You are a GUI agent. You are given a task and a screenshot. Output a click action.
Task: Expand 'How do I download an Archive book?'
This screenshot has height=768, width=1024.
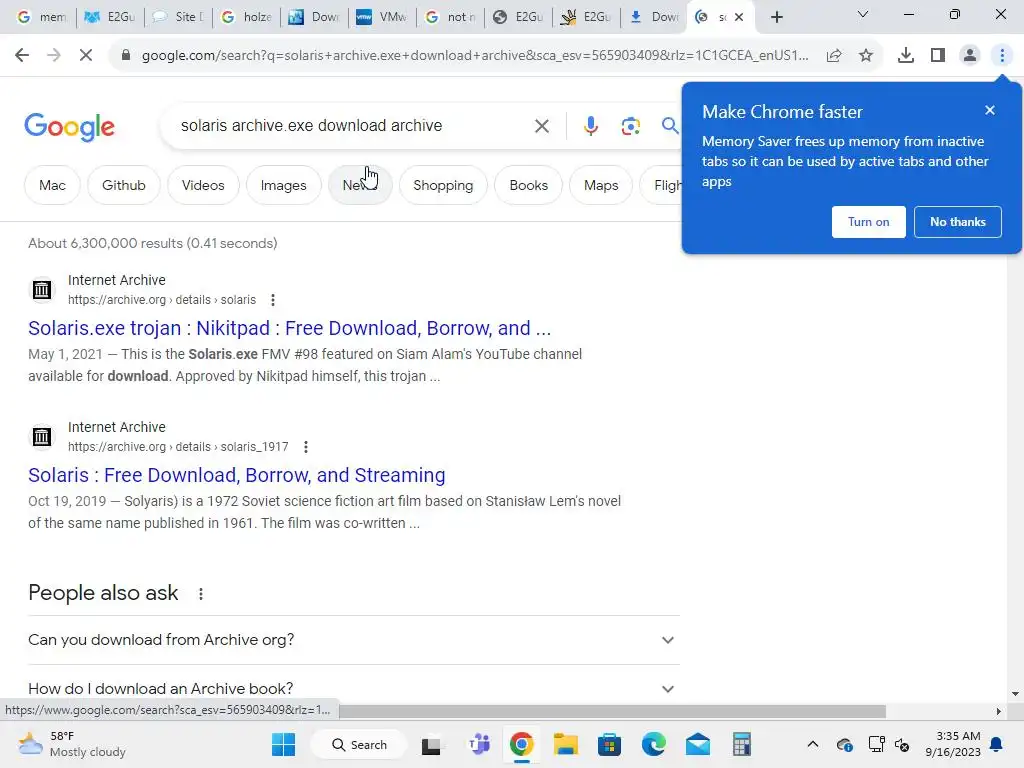click(354, 688)
